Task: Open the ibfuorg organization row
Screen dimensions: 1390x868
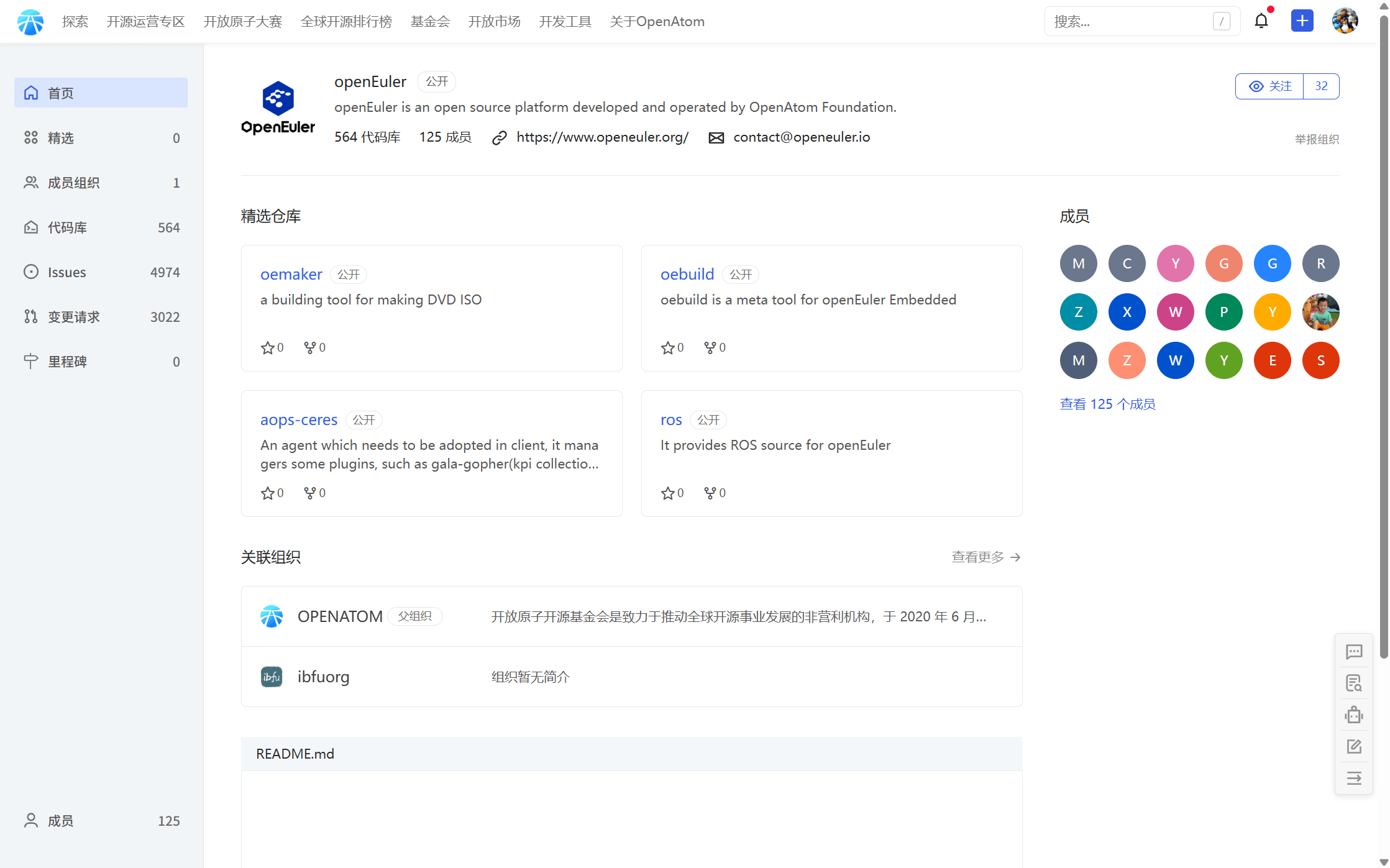Action: pyautogui.click(x=632, y=677)
